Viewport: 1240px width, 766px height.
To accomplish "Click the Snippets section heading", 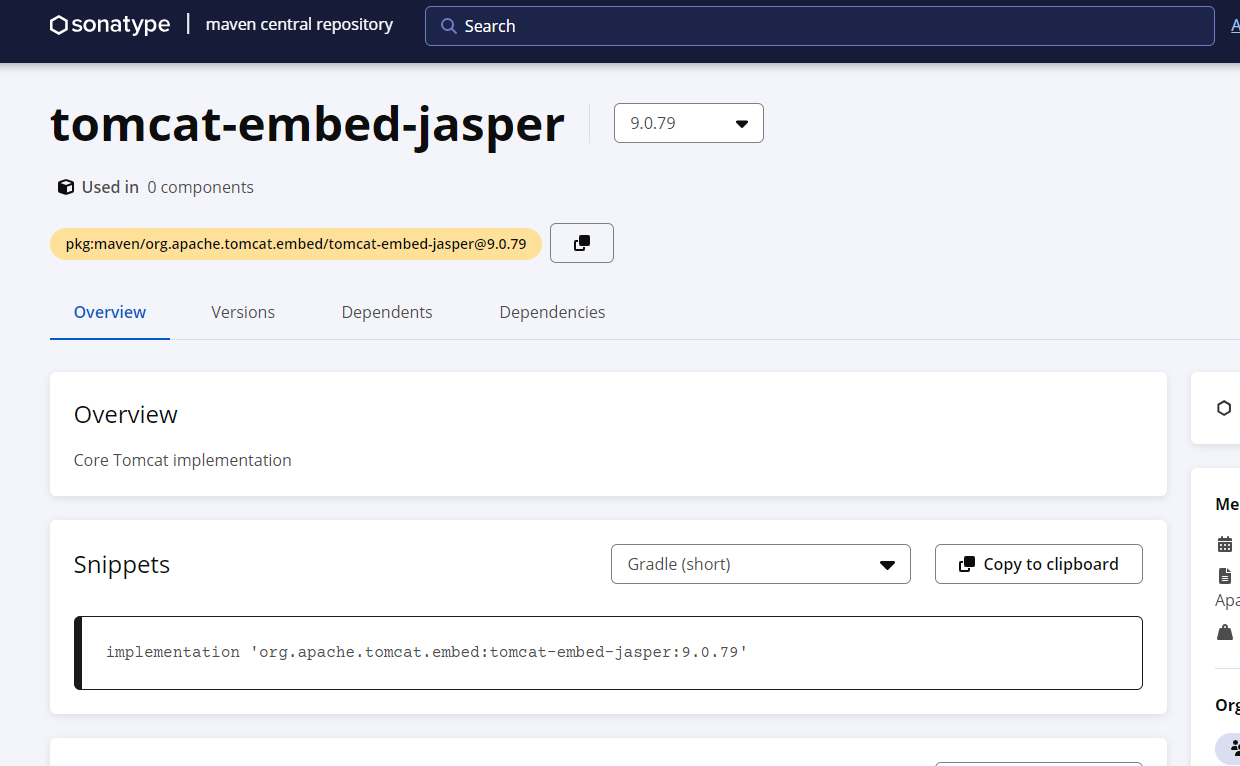I will point(122,564).
